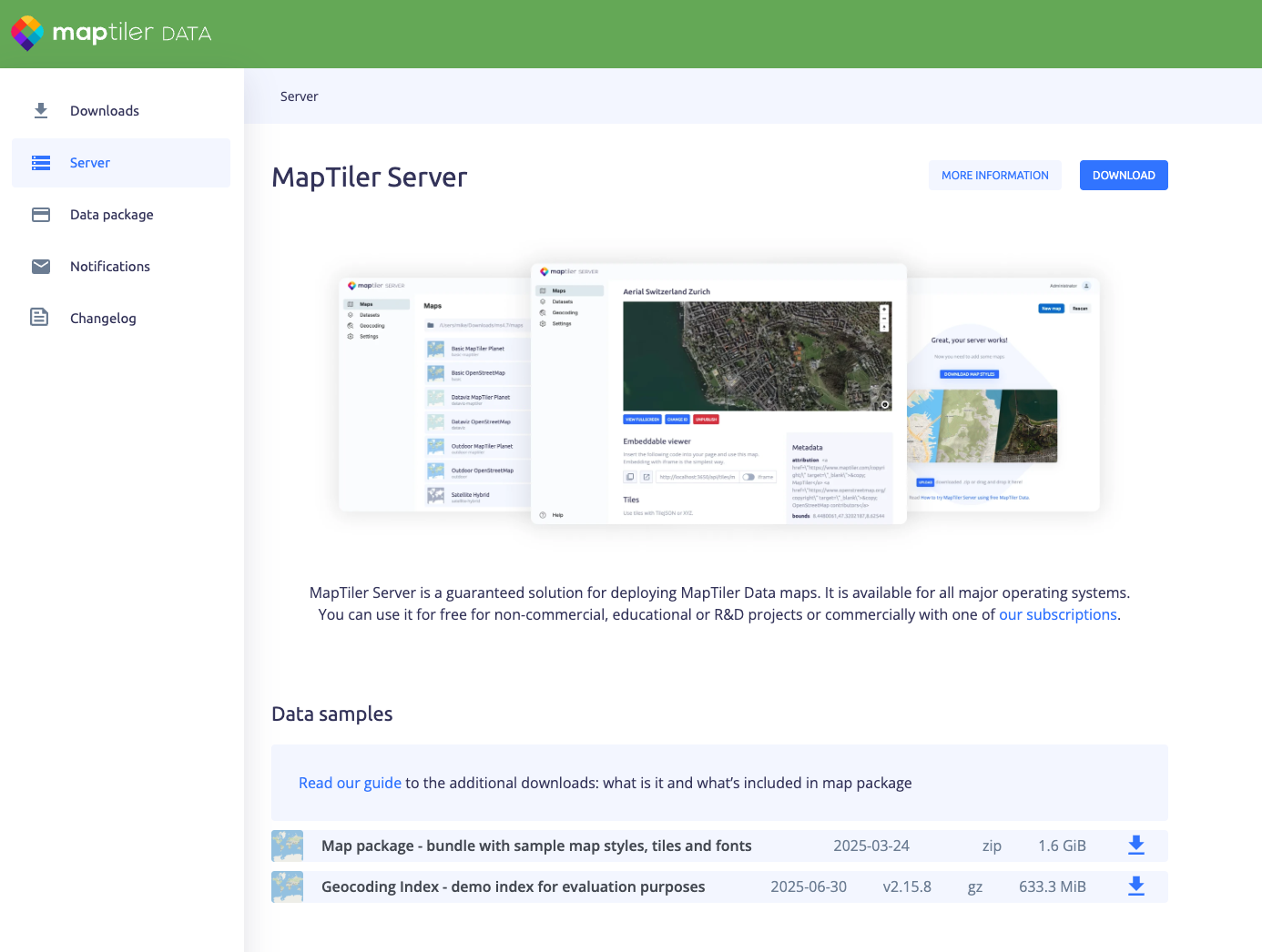Screen dimensions: 1262x952
Task: Click the Downloads arrow icon in sidebar
Action: click(x=41, y=111)
